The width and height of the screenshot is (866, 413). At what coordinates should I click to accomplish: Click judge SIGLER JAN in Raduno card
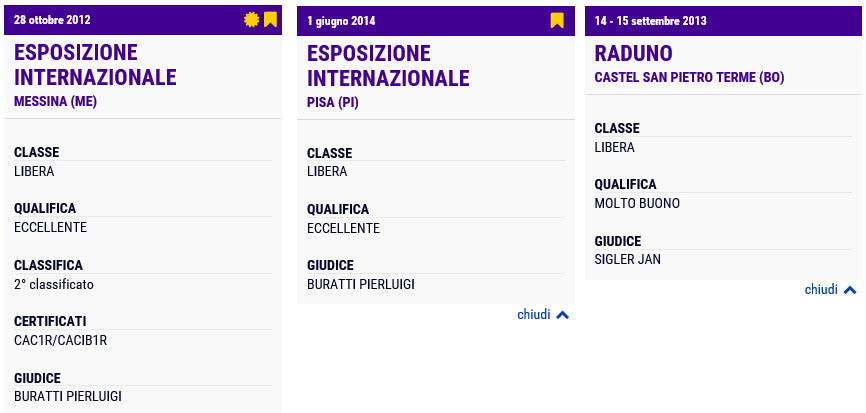pos(627,260)
